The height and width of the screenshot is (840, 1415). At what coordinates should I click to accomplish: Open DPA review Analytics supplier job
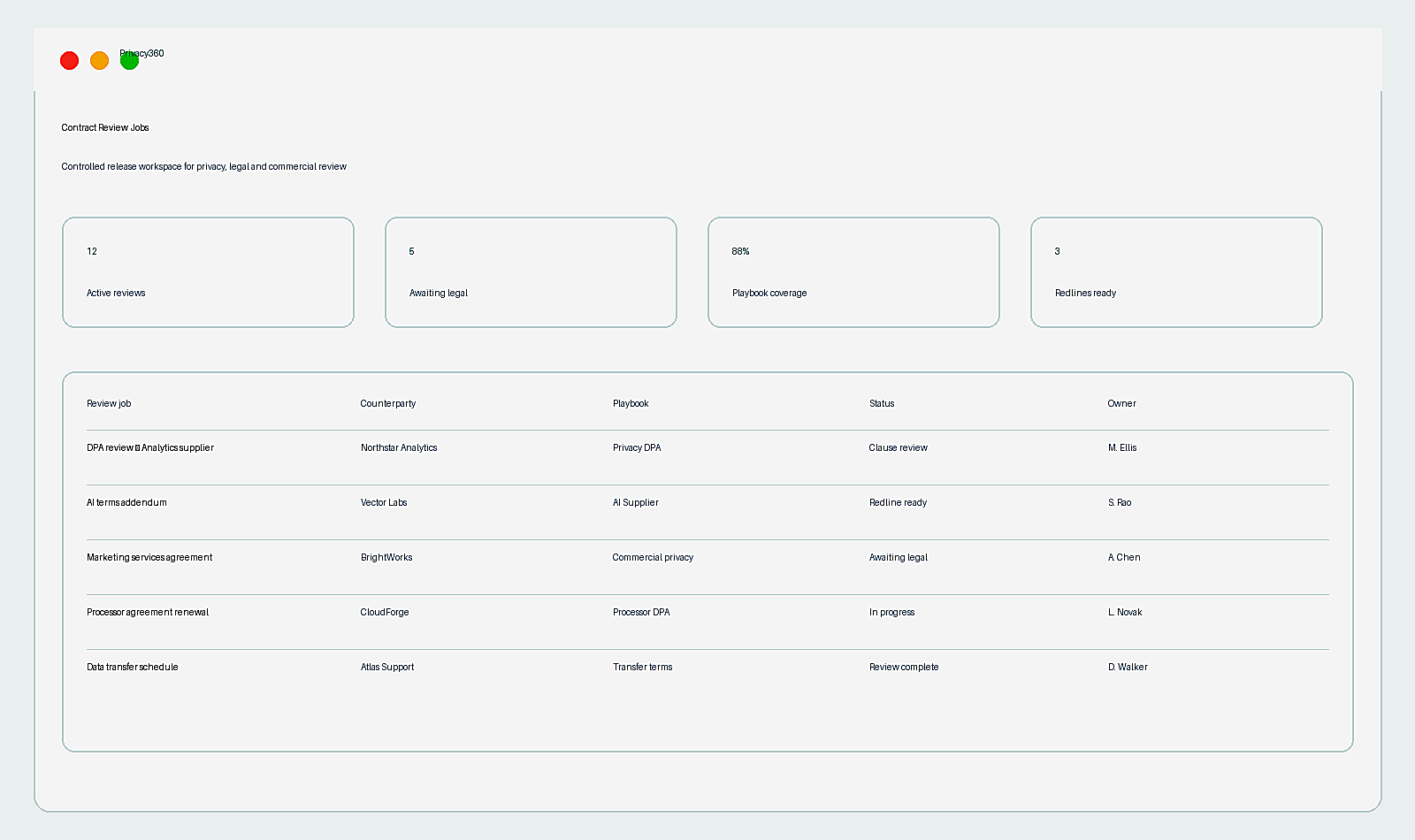pos(150,447)
